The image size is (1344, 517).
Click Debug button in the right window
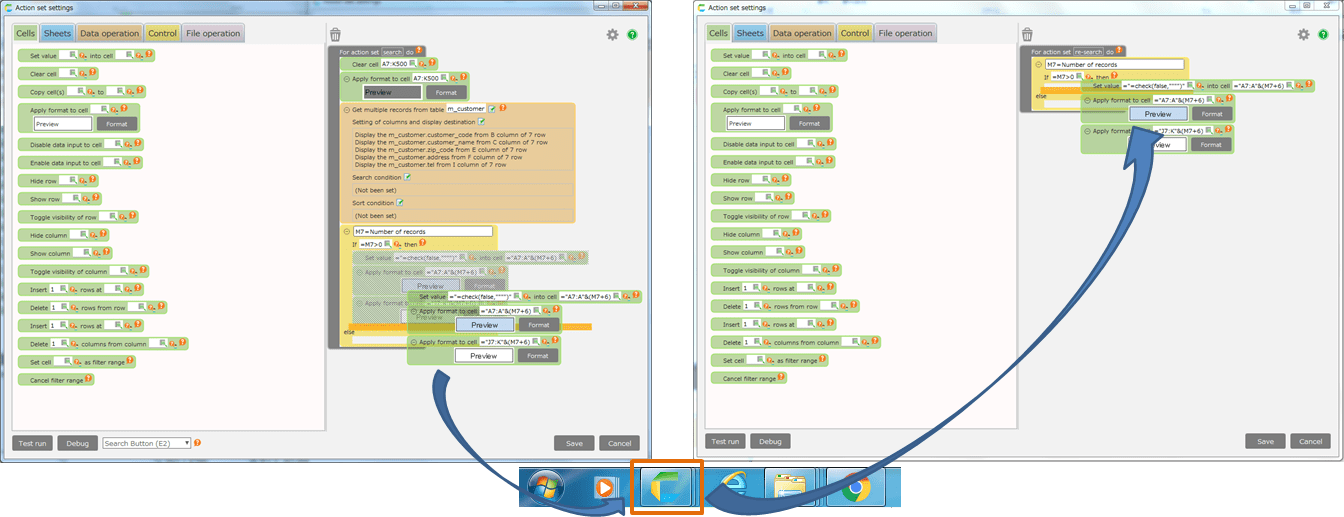pos(770,441)
